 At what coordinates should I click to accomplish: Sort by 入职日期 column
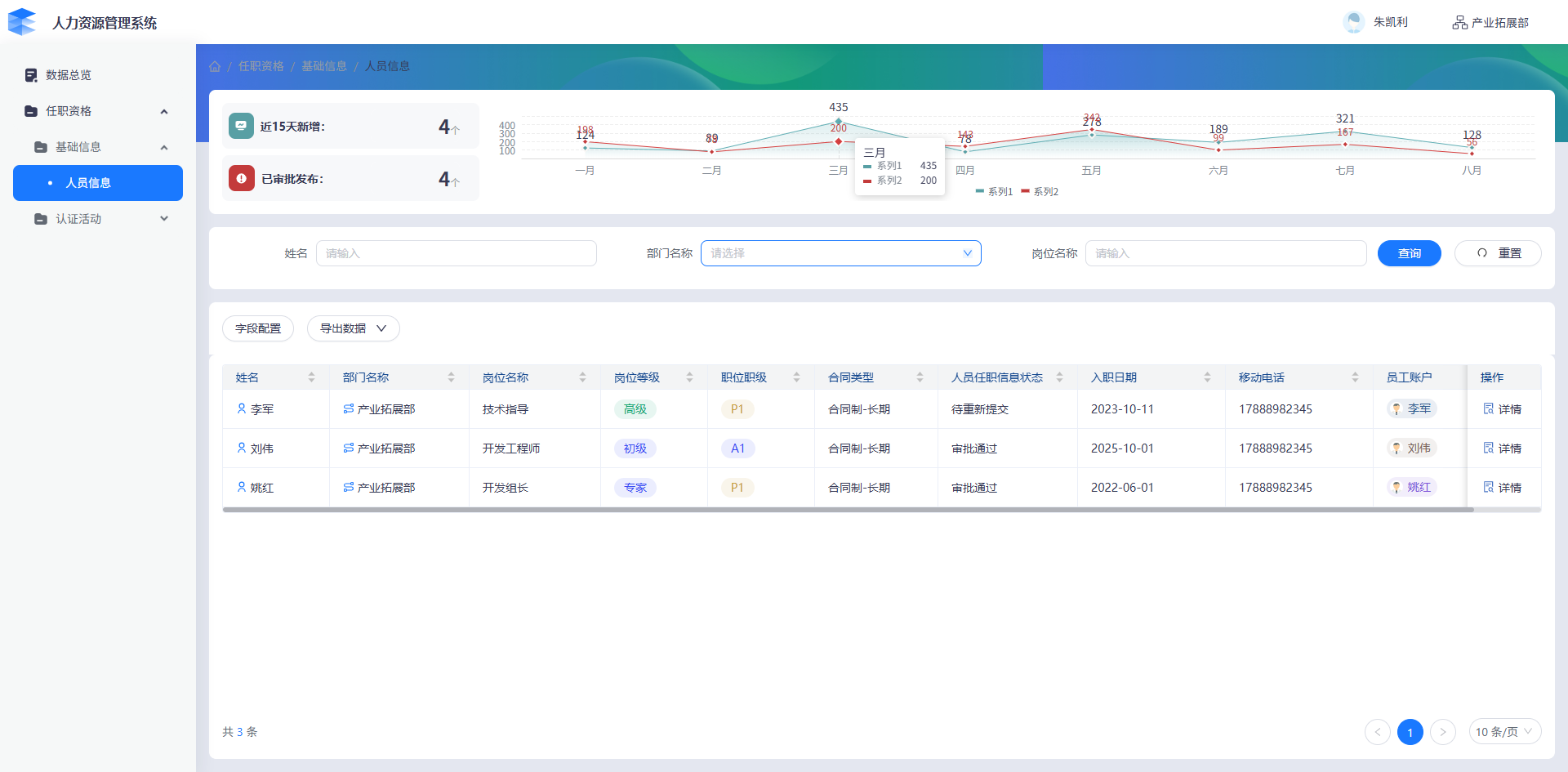tap(1207, 377)
